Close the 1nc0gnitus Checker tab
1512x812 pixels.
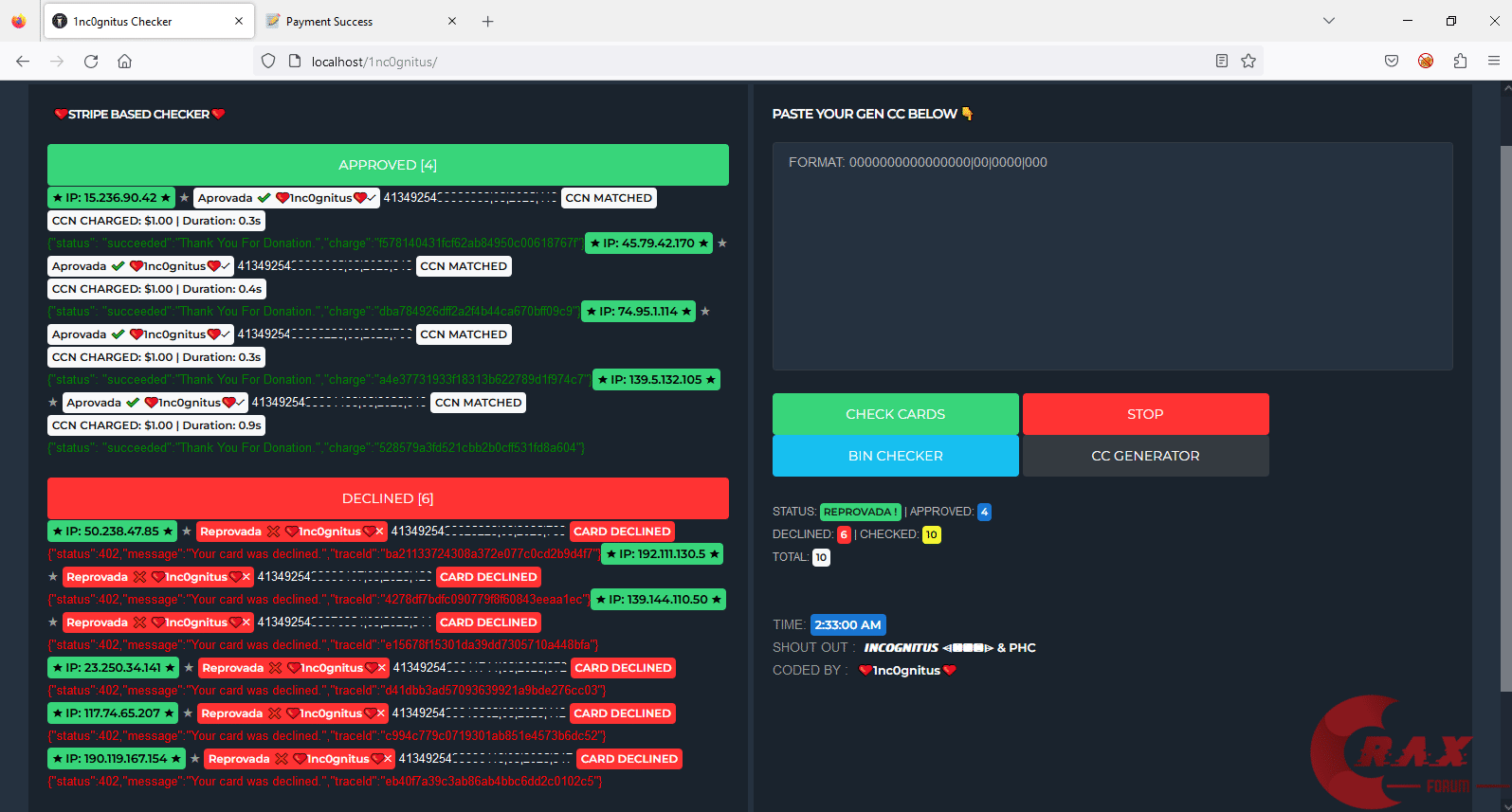pos(239,21)
